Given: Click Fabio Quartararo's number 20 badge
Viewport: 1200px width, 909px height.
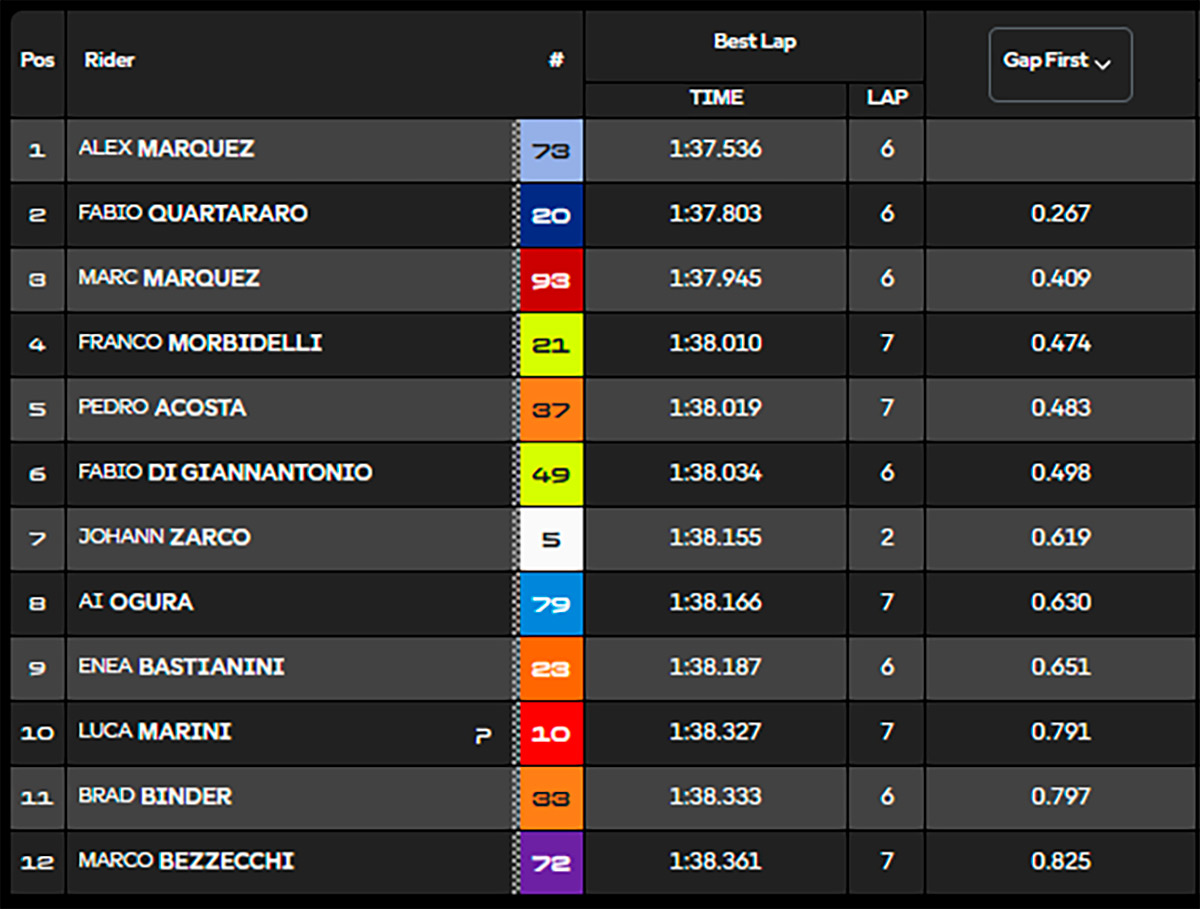Looking at the screenshot, I should tap(551, 215).
